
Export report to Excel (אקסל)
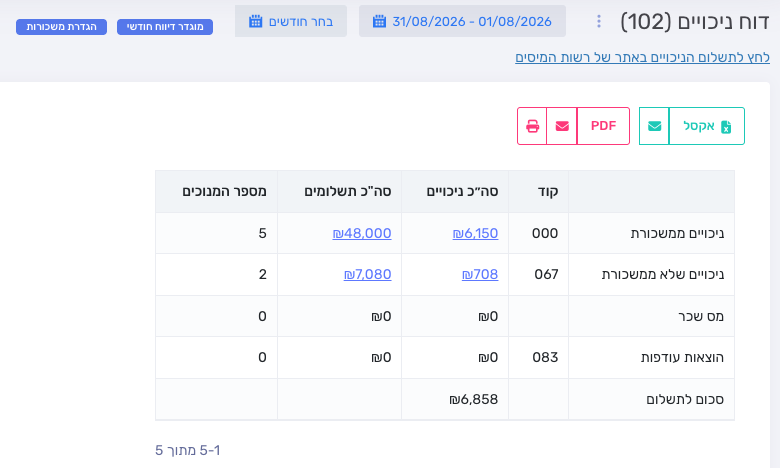tap(707, 126)
